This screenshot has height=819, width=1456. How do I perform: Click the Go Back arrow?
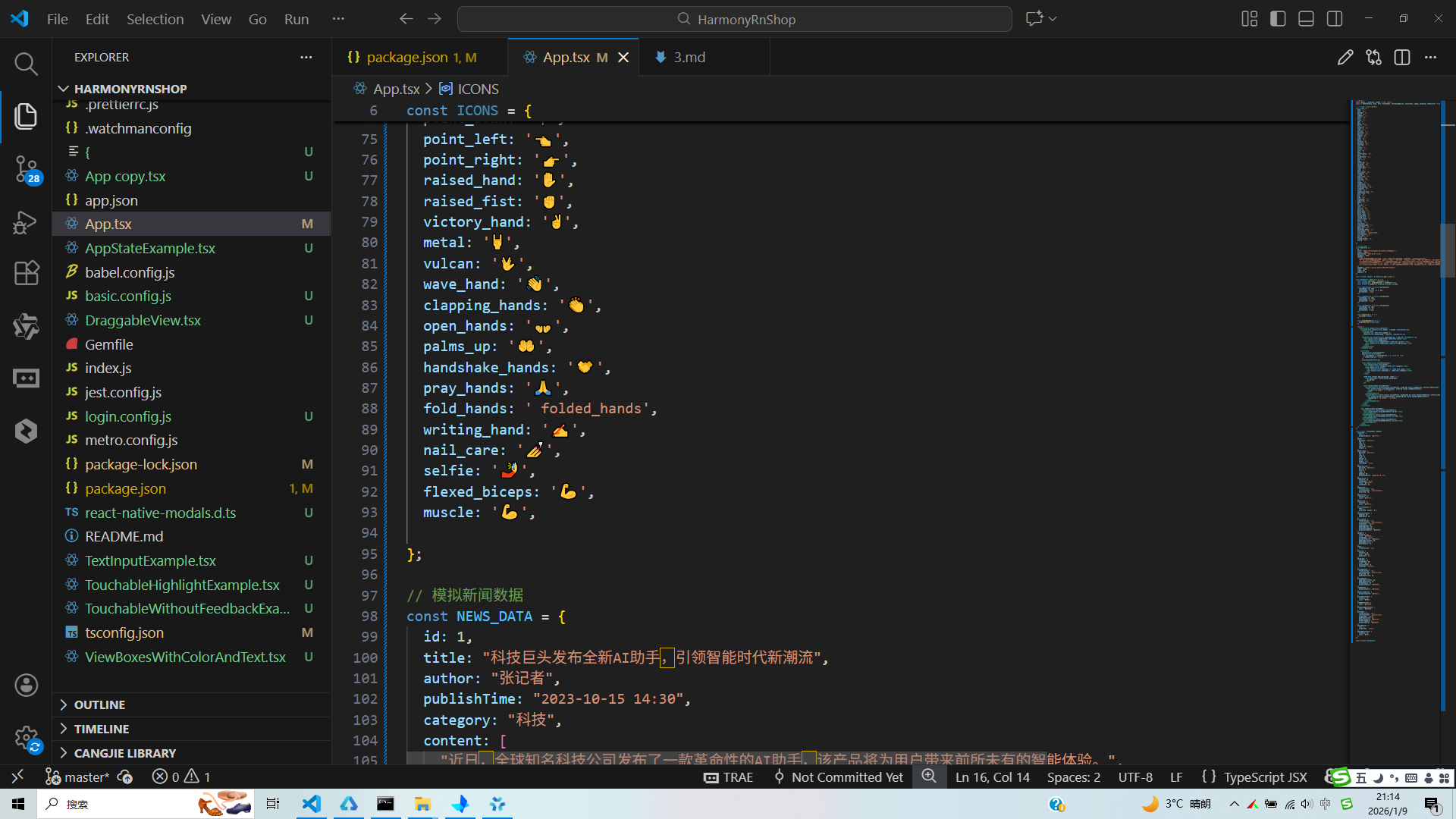pyautogui.click(x=406, y=19)
